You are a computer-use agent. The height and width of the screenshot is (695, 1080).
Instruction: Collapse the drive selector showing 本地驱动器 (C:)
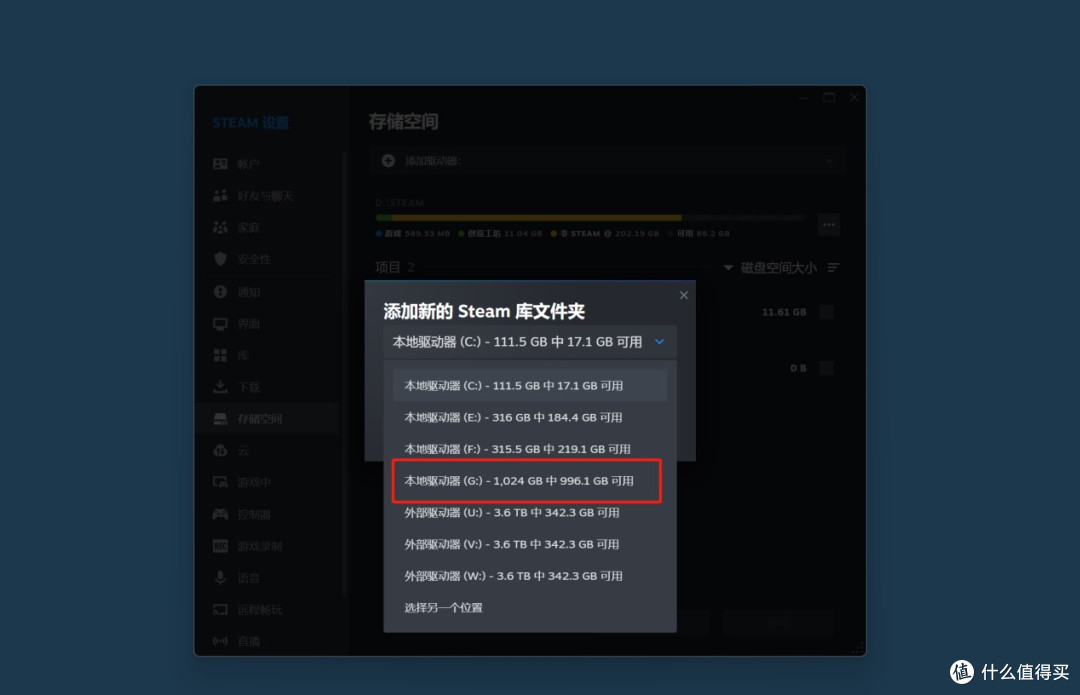(x=530, y=342)
